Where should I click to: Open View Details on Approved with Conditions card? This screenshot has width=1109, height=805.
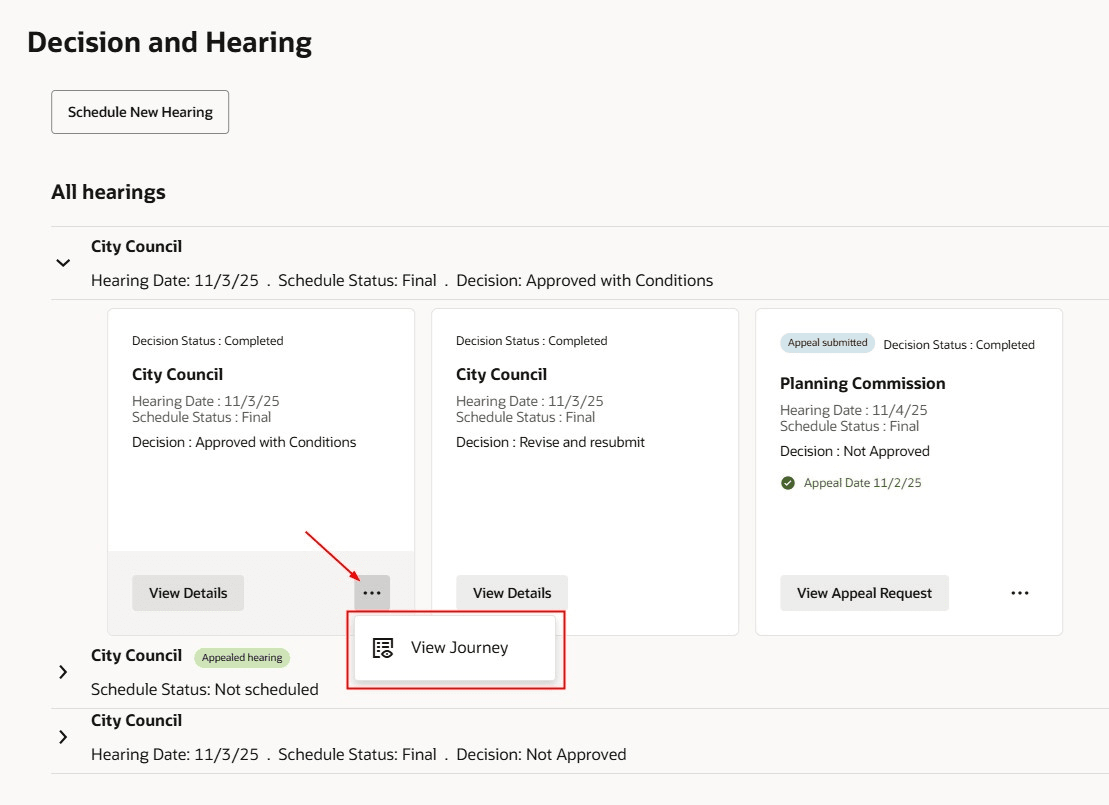[x=187, y=592]
